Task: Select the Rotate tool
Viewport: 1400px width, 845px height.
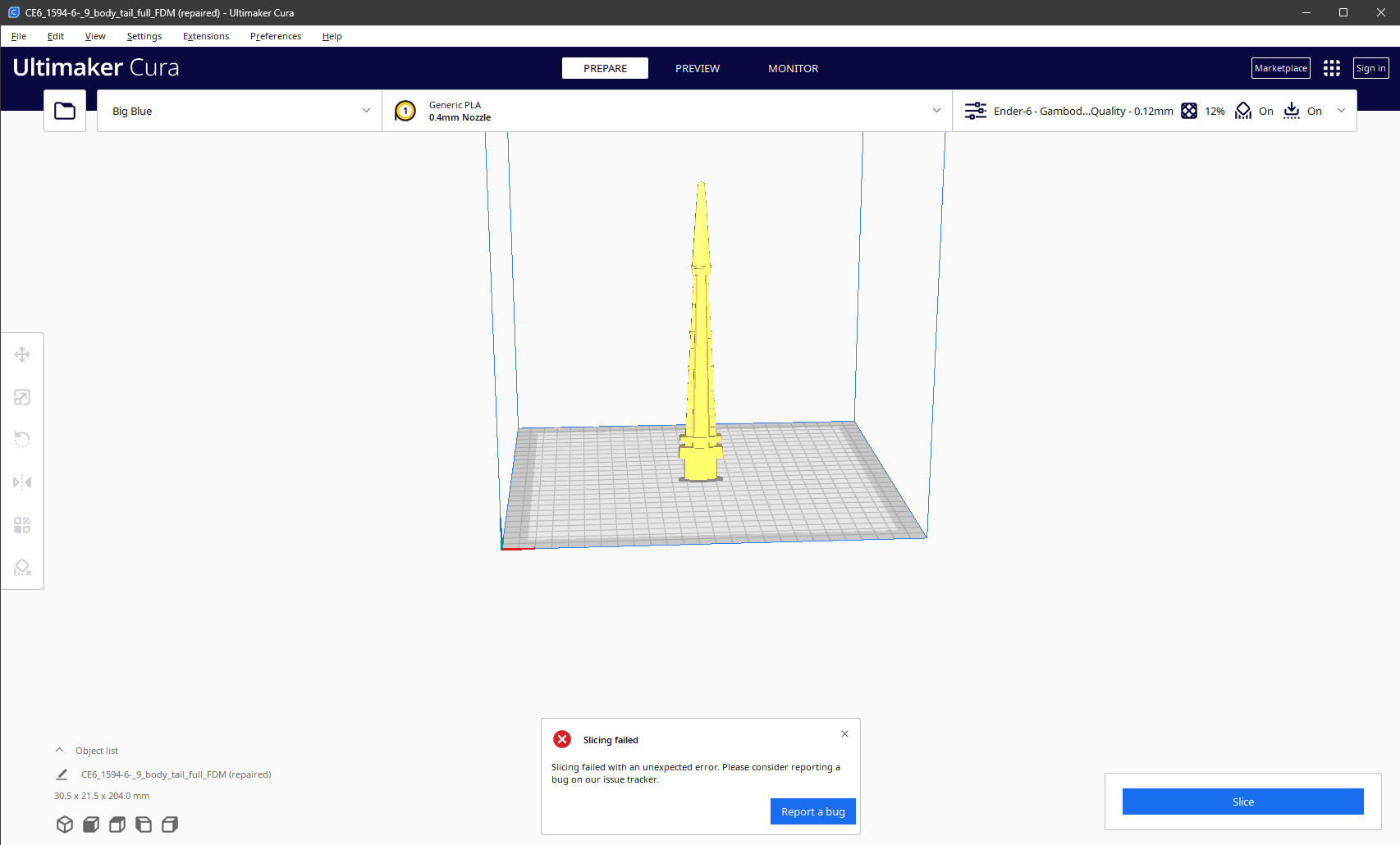Action: pyautogui.click(x=22, y=440)
